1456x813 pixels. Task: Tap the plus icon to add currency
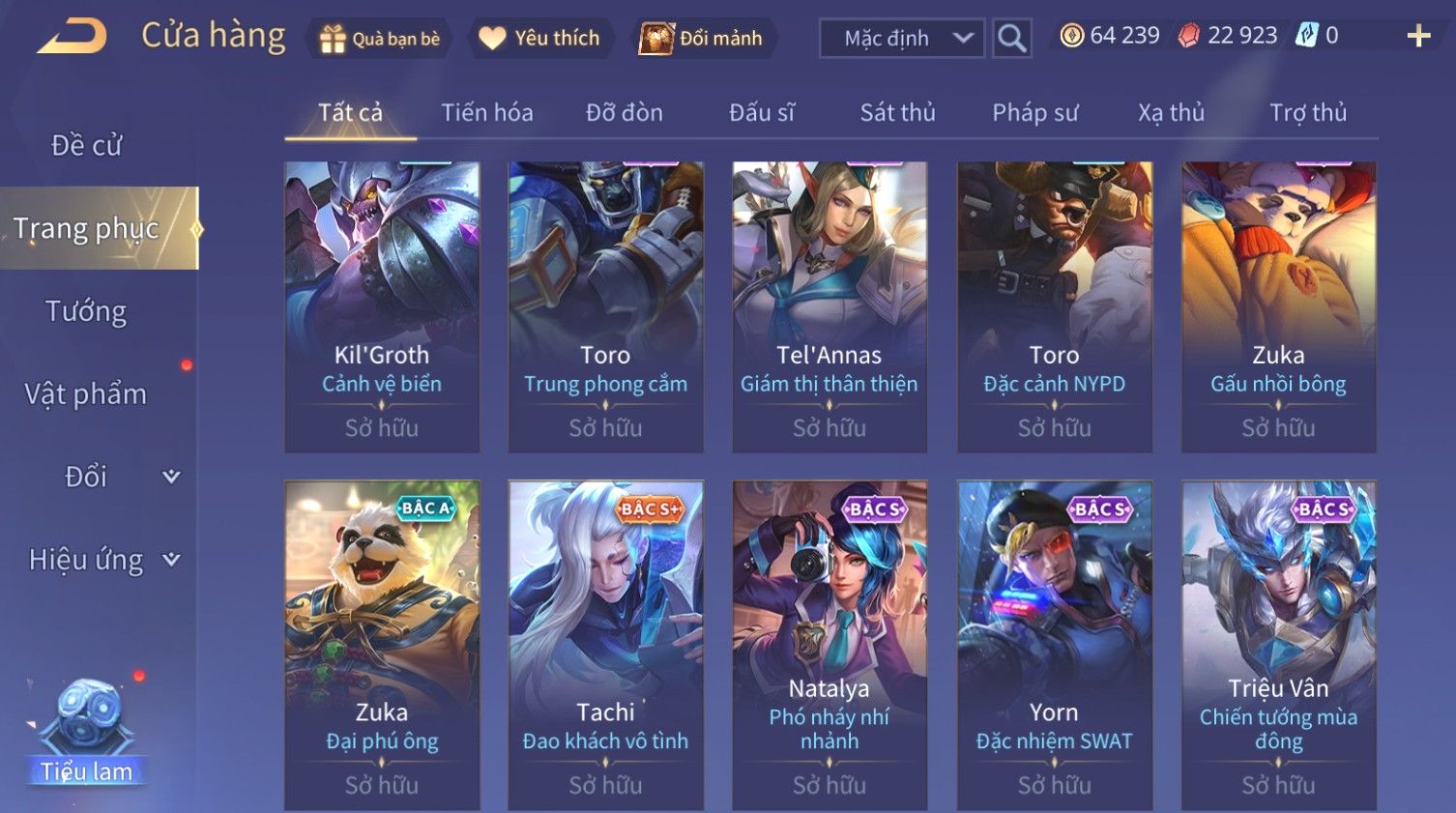coord(1418,37)
